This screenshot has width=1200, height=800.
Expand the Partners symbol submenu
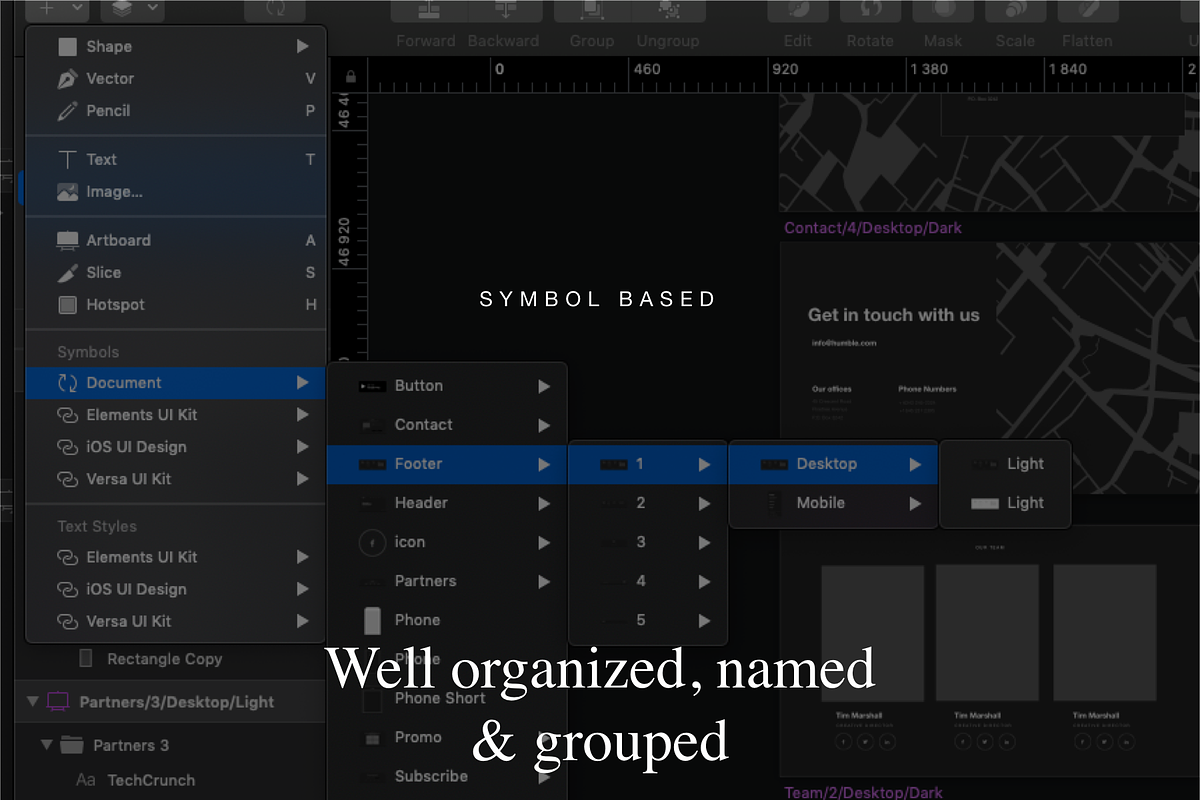tap(447, 581)
